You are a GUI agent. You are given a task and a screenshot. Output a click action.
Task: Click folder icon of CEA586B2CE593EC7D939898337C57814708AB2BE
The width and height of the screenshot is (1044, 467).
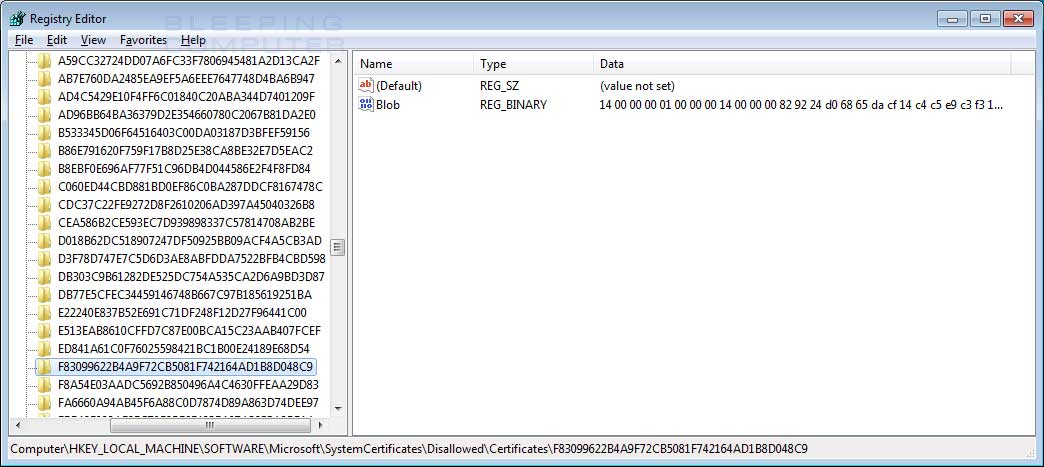click(x=45, y=223)
